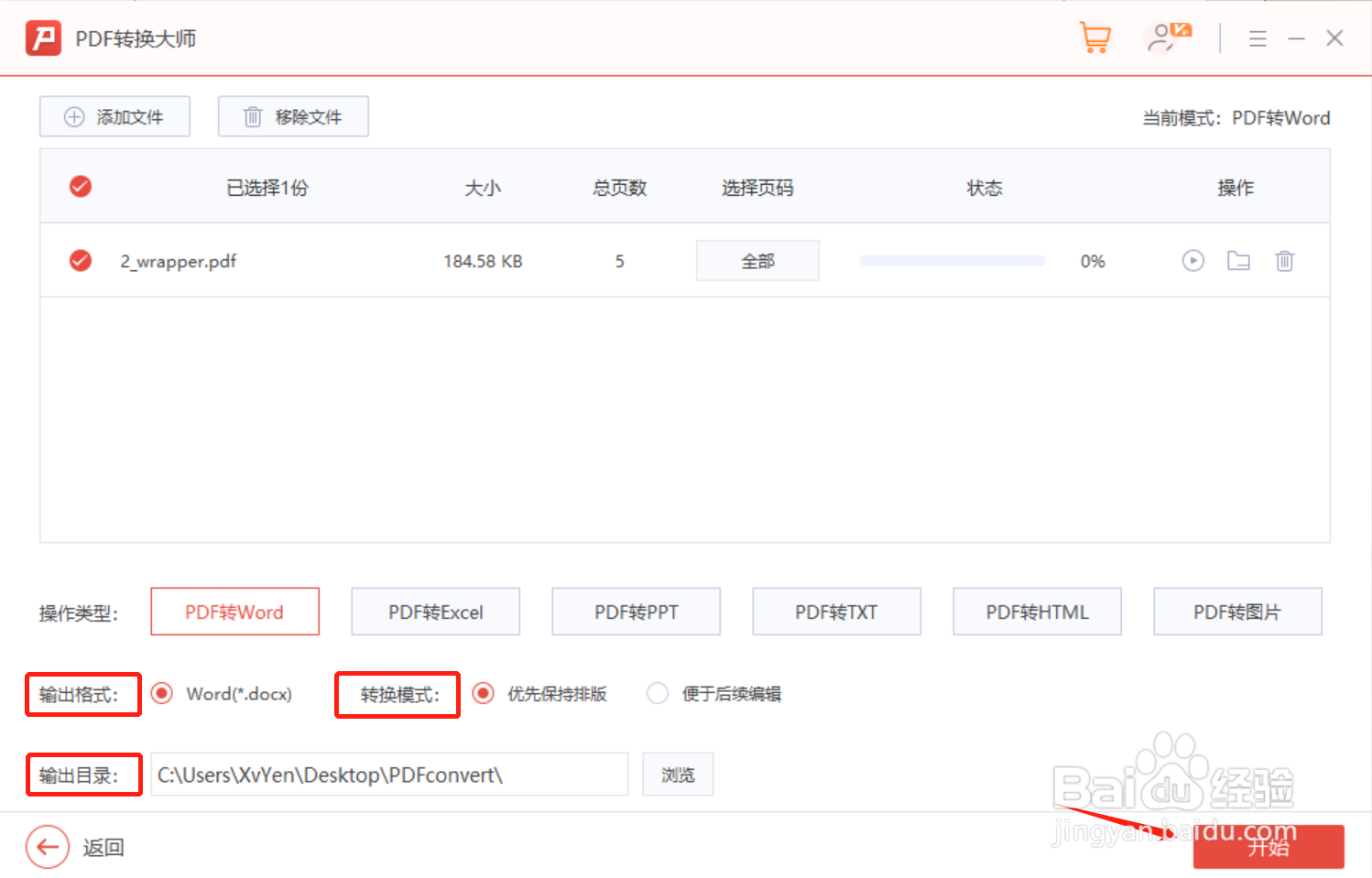1372x878 pixels.
Task: Click the 浏览 browse button
Action: [x=678, y=775]
